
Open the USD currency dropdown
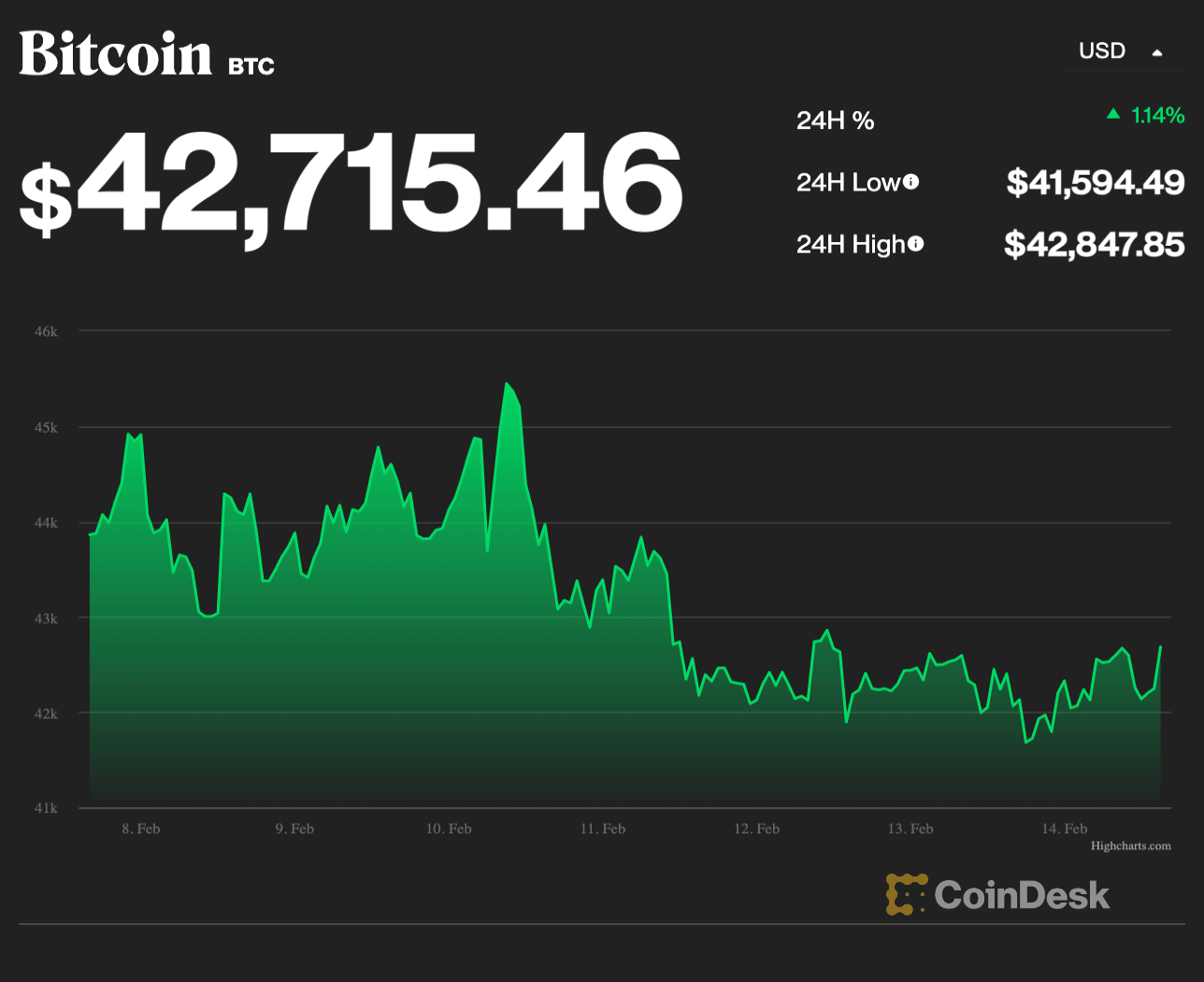pos(1102,51)
